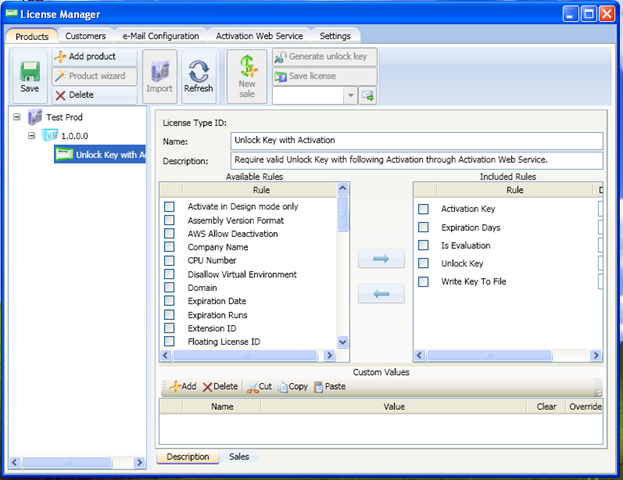Check included Is Evaluation rule
623x480 pixels.
coord(424,245)
